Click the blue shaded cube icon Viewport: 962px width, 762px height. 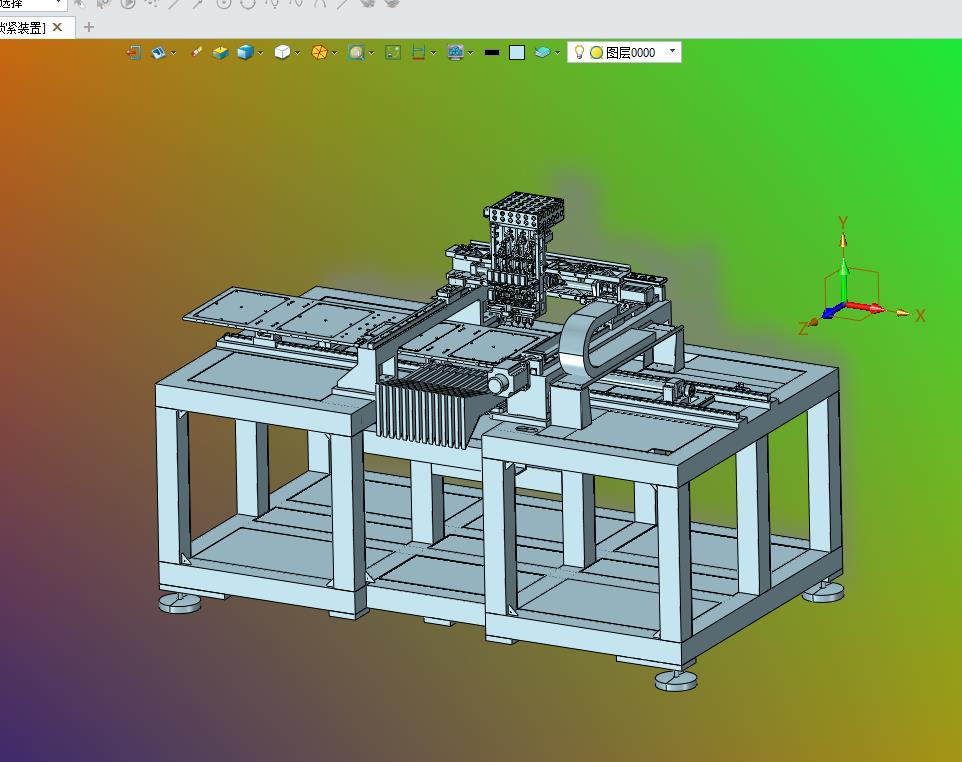point(245,52)
